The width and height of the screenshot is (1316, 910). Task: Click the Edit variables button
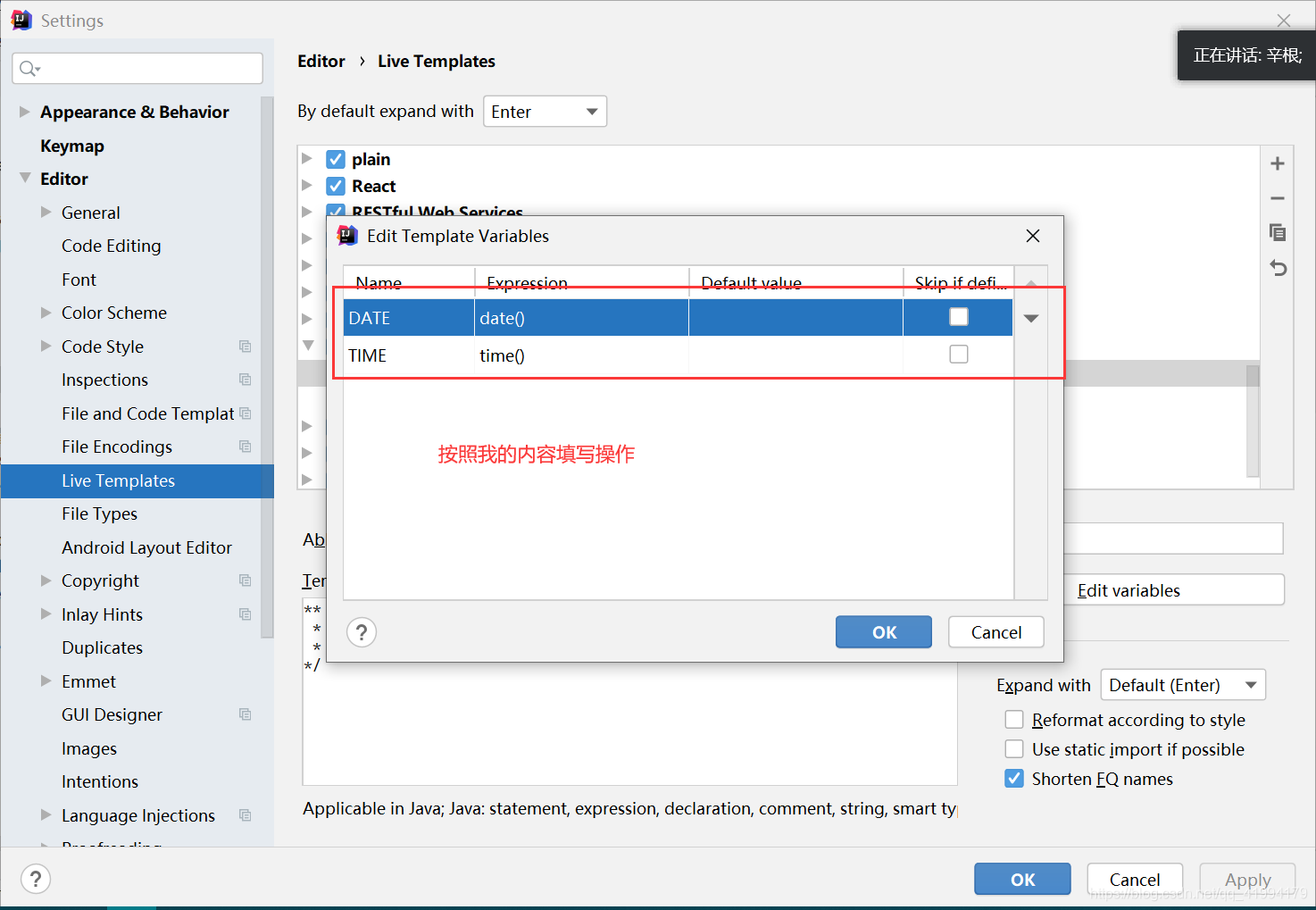tap(1173, 590)
